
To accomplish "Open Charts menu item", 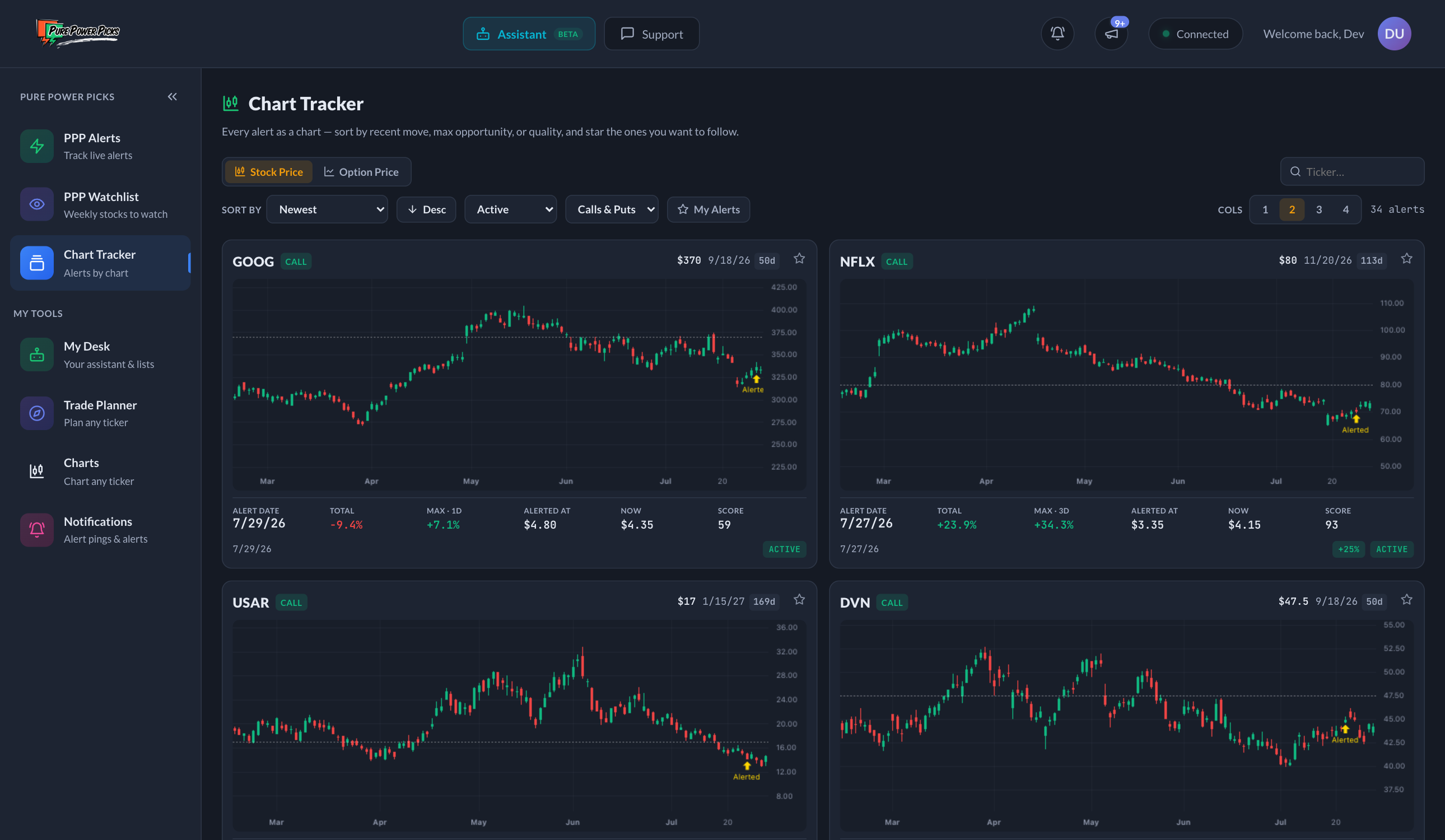I will click(x=100, y=472).
